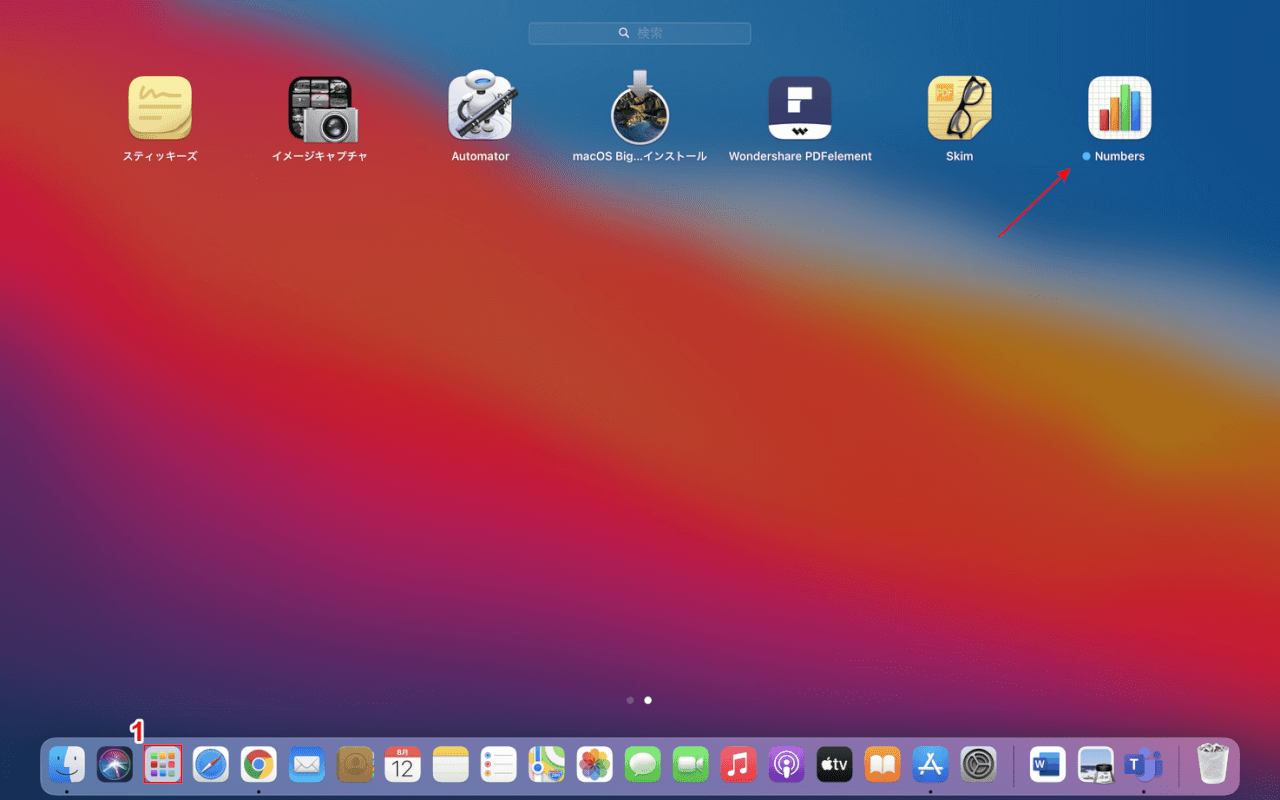This screenshot has height=800, width=1280.
Task: Open System Preferences from the Dock
Action: tap(979, 765)
